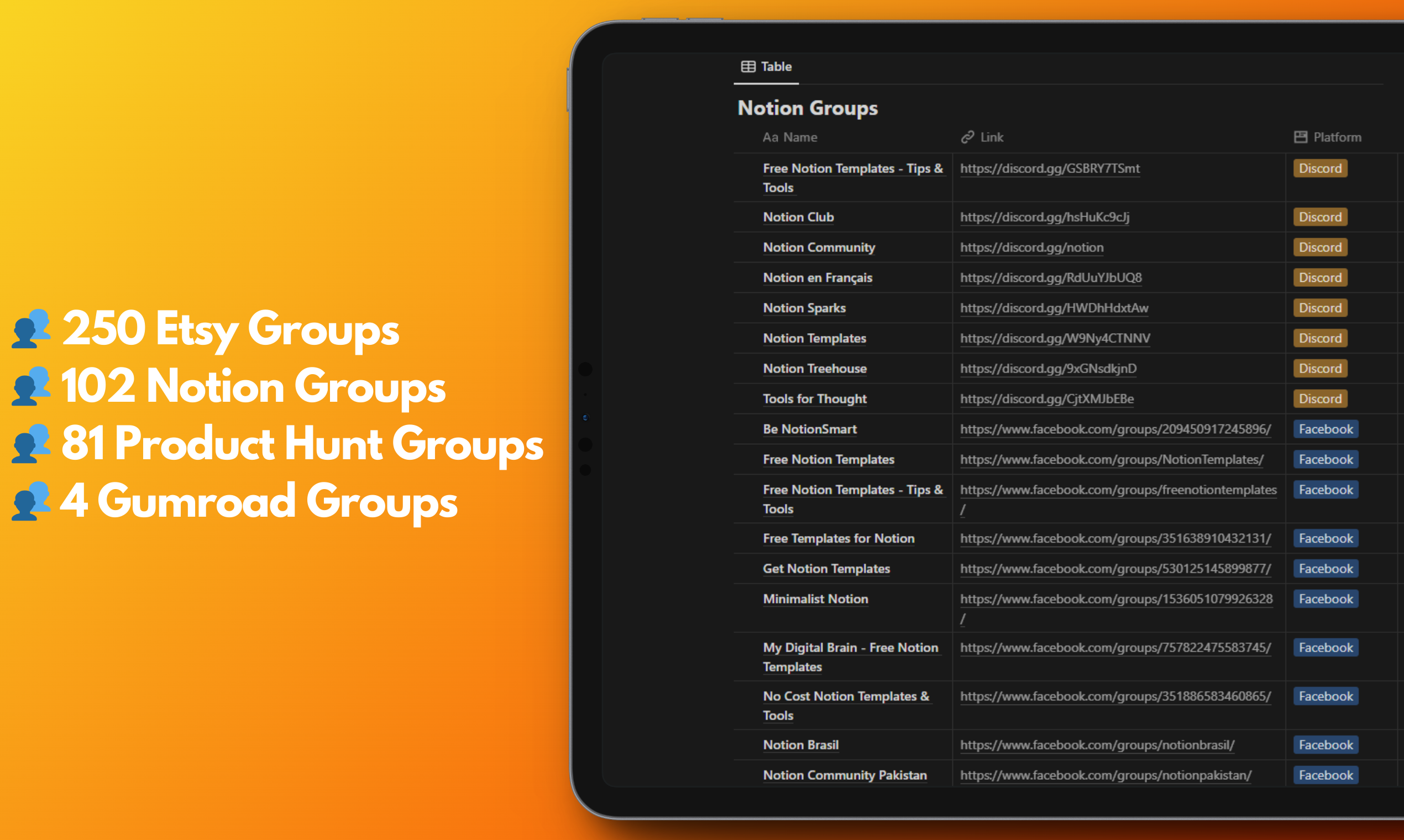Open the Notion Sparks entry
The height and width of the screenshot is (840, 1404).
804,308
